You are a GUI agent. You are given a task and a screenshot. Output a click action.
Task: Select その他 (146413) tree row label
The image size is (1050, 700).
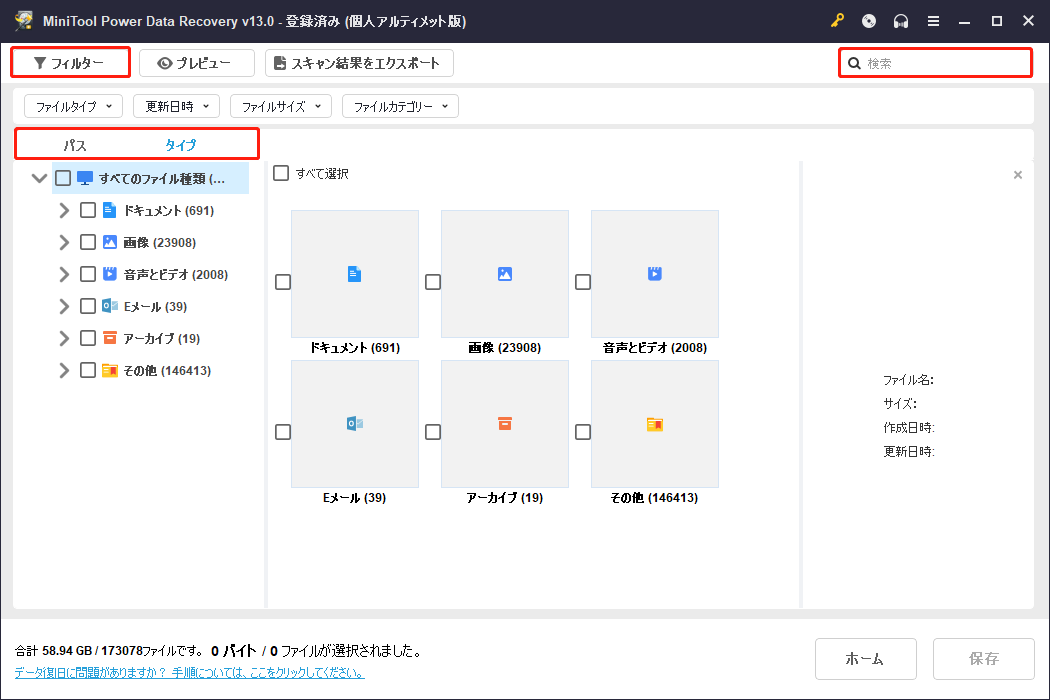point(167,370)
